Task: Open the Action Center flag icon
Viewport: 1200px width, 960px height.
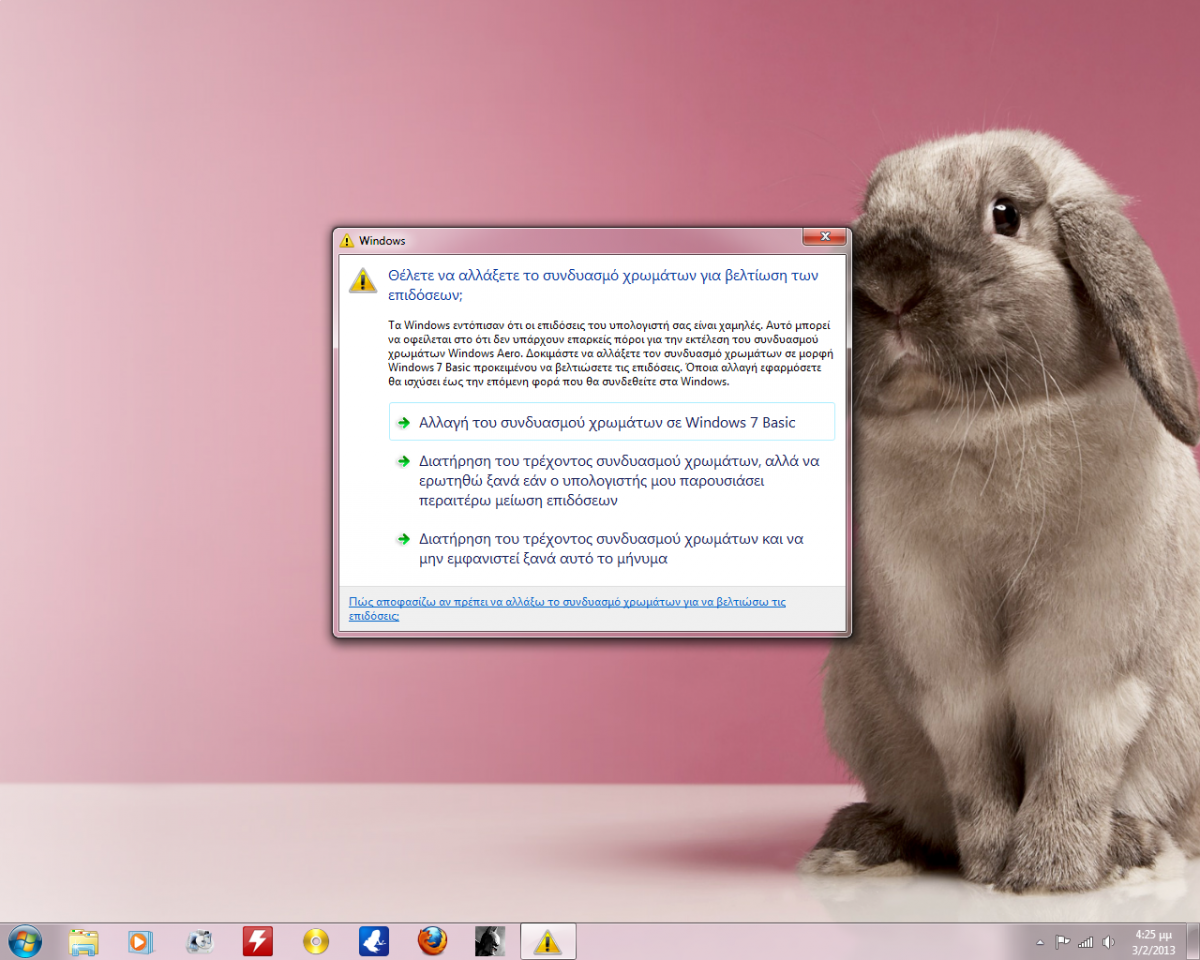Action: (x=1063, y=942)
